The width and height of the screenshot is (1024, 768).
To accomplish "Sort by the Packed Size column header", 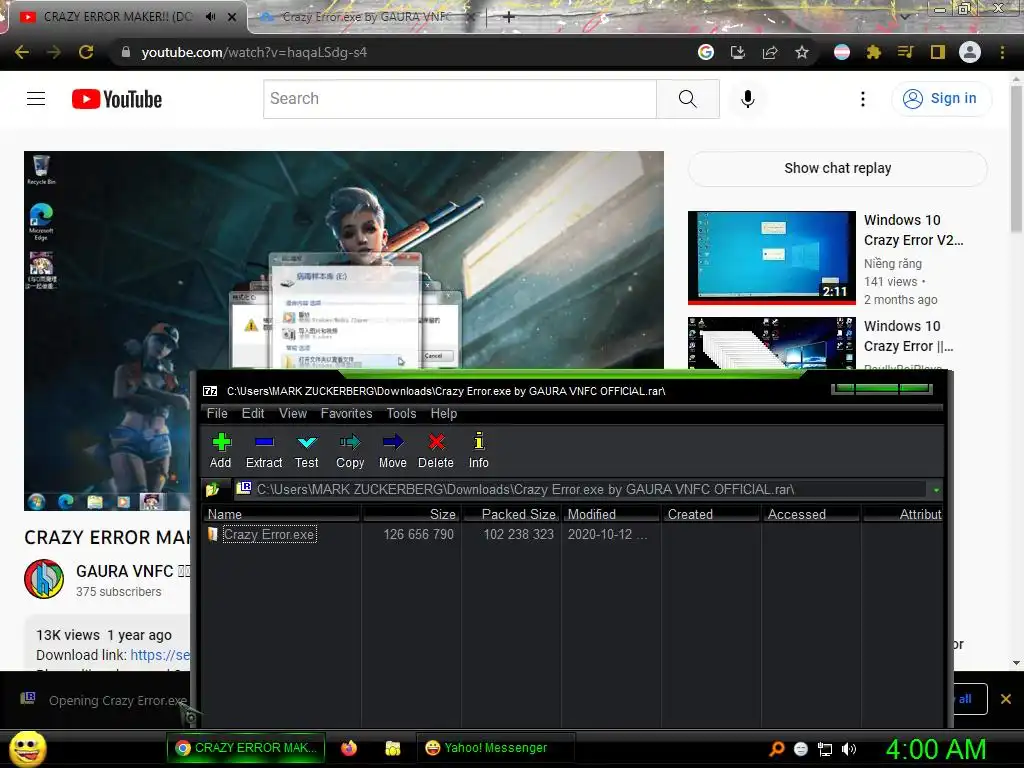I will click(x=511, y=514).
